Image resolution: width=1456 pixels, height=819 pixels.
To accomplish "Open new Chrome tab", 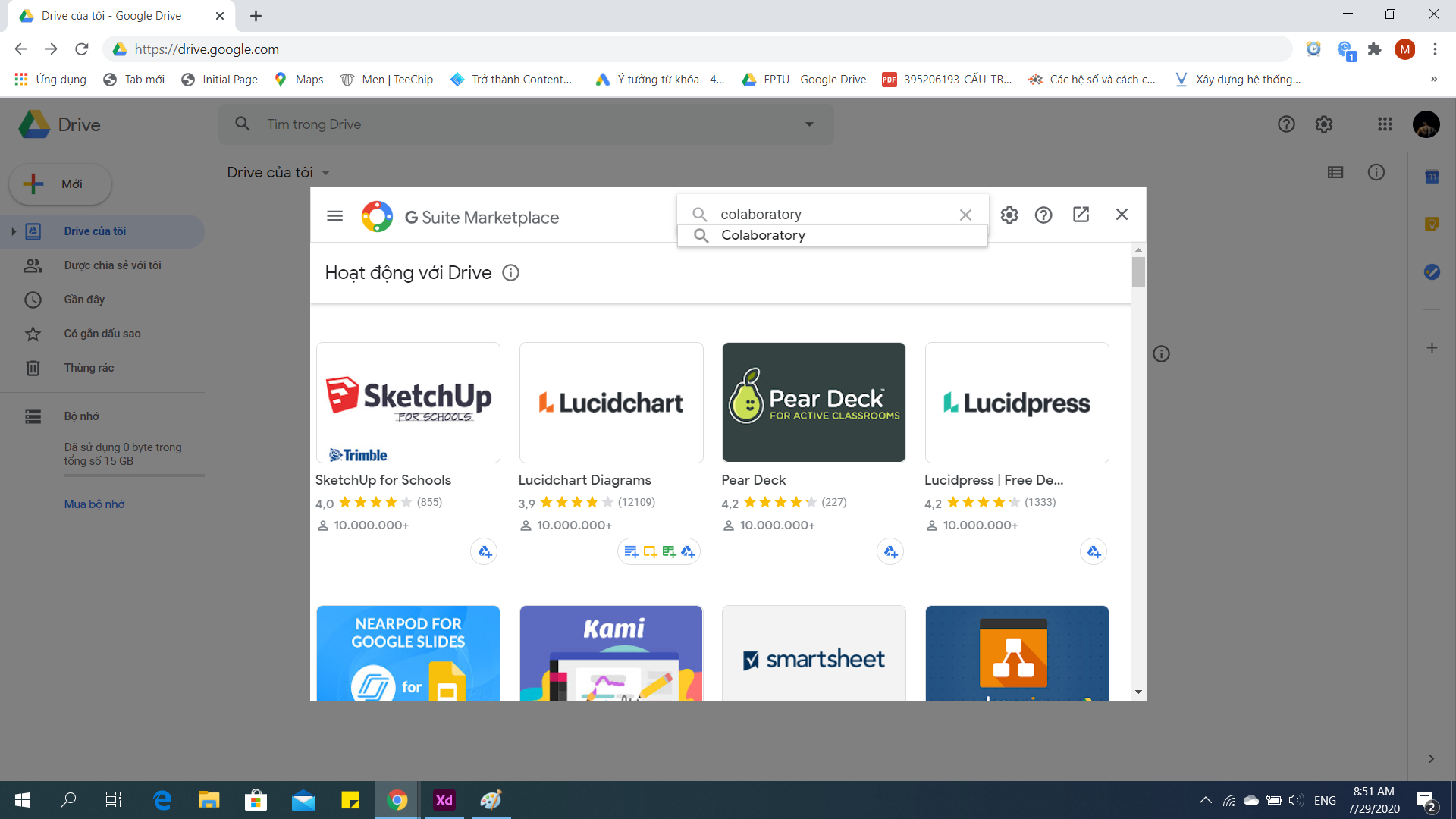I will coord(256,16).
